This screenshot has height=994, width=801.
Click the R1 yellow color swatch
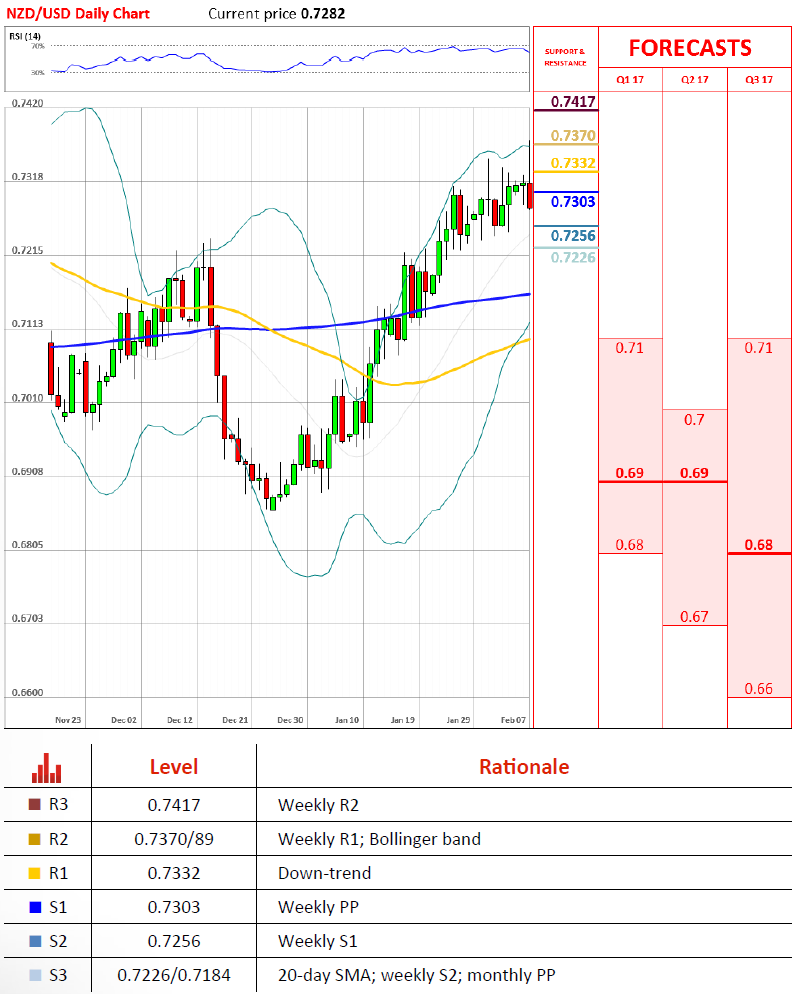tap(35, 873)
